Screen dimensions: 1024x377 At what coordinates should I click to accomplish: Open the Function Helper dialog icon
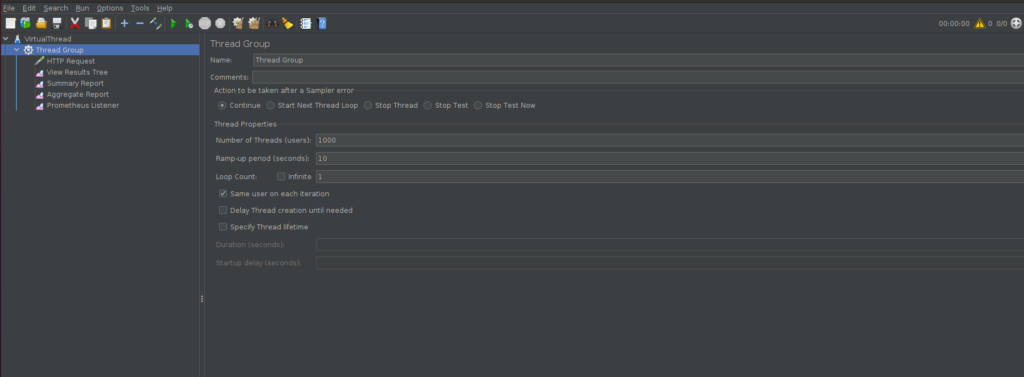[306, 24]
